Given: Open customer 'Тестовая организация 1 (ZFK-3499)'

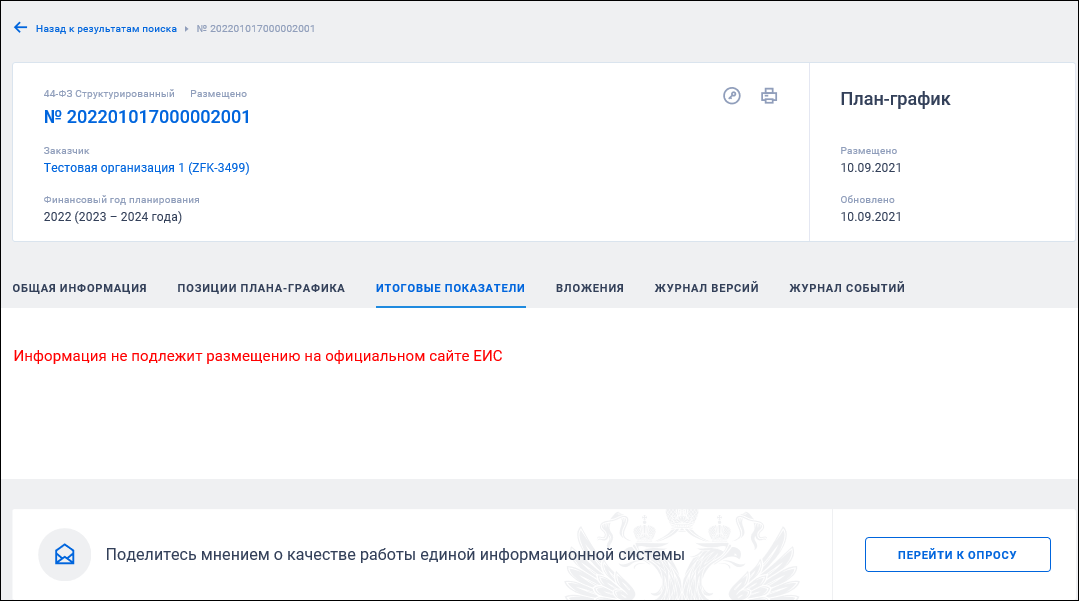Looking at the screenshot, I should (147, 168).
